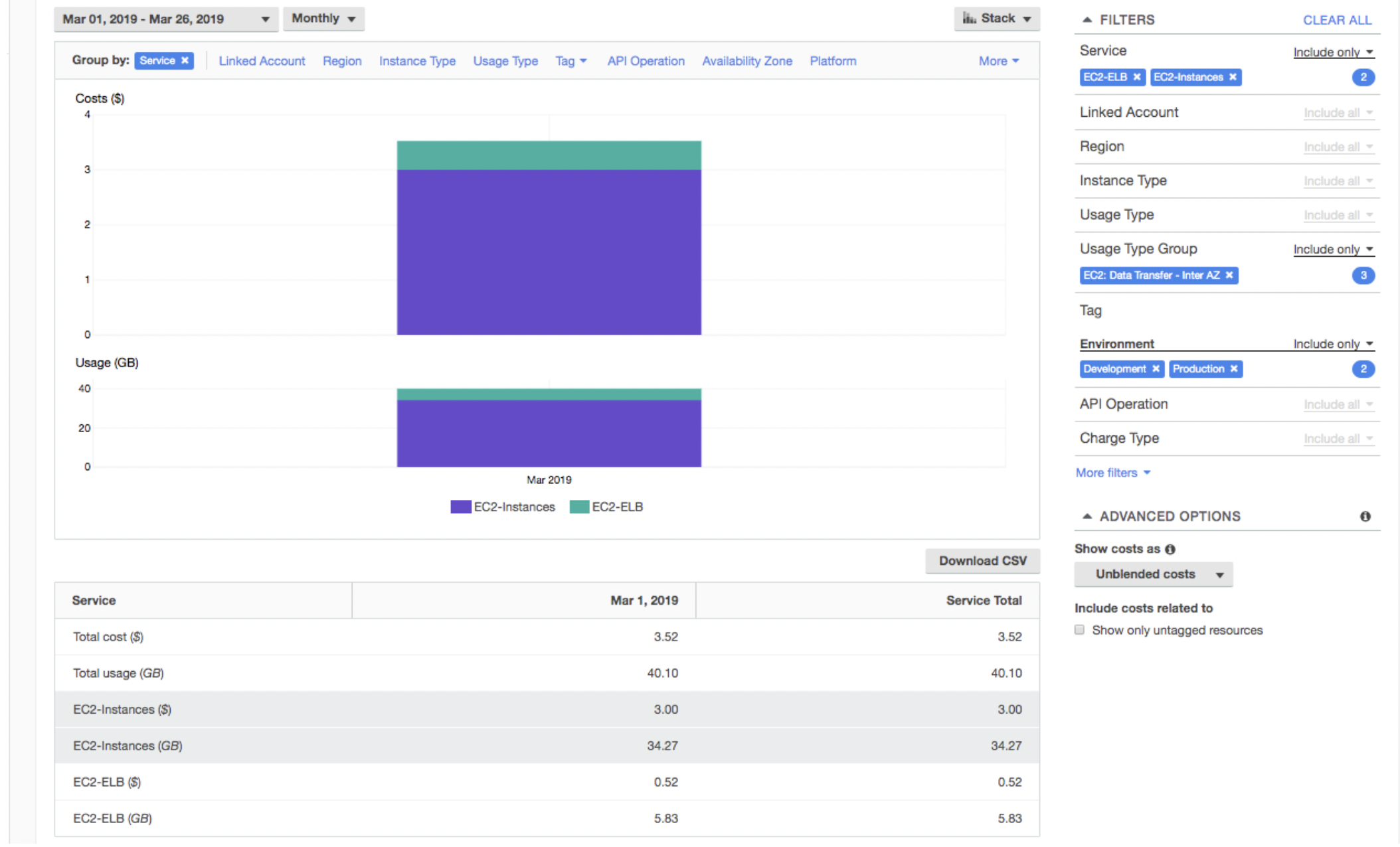Screen dimensions: 1400x847
Task: Click info icon beside Show costs as
Action: (1170, 549)
